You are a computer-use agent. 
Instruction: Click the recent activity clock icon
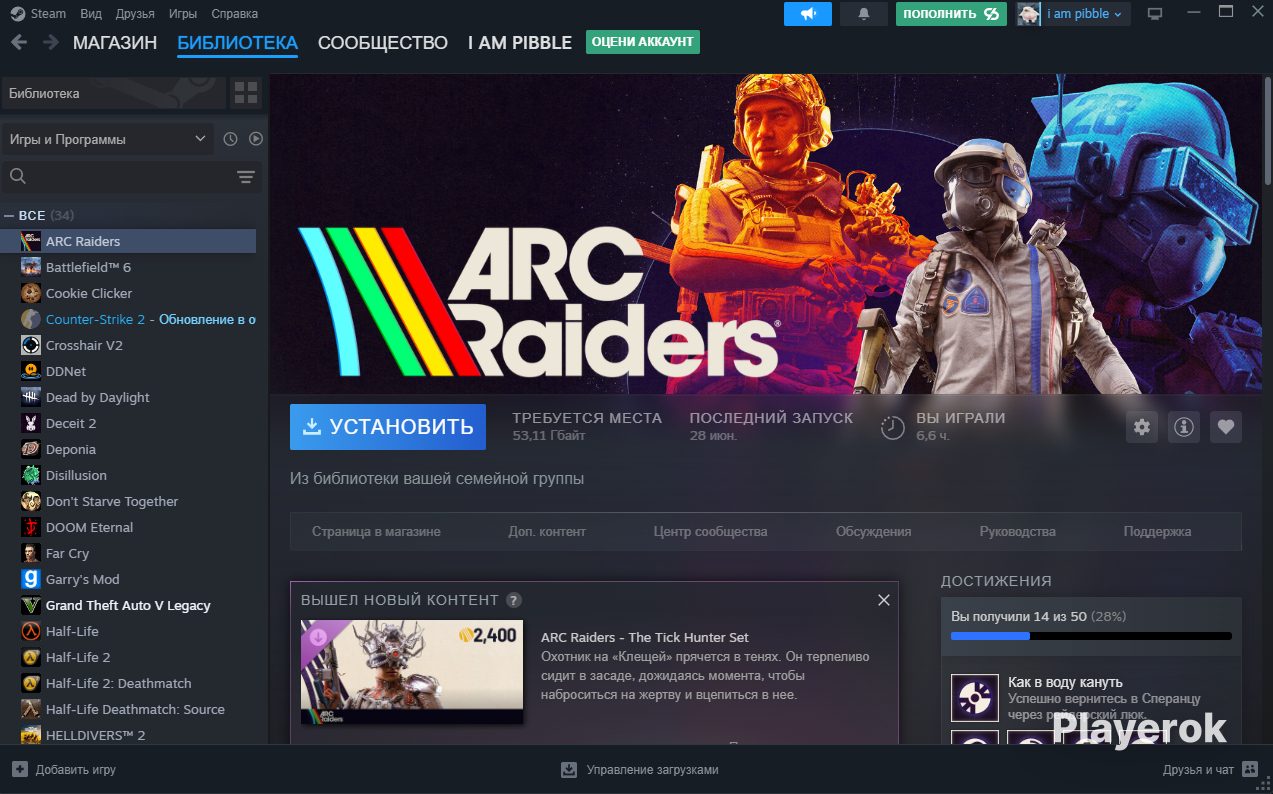coord(230,139)
